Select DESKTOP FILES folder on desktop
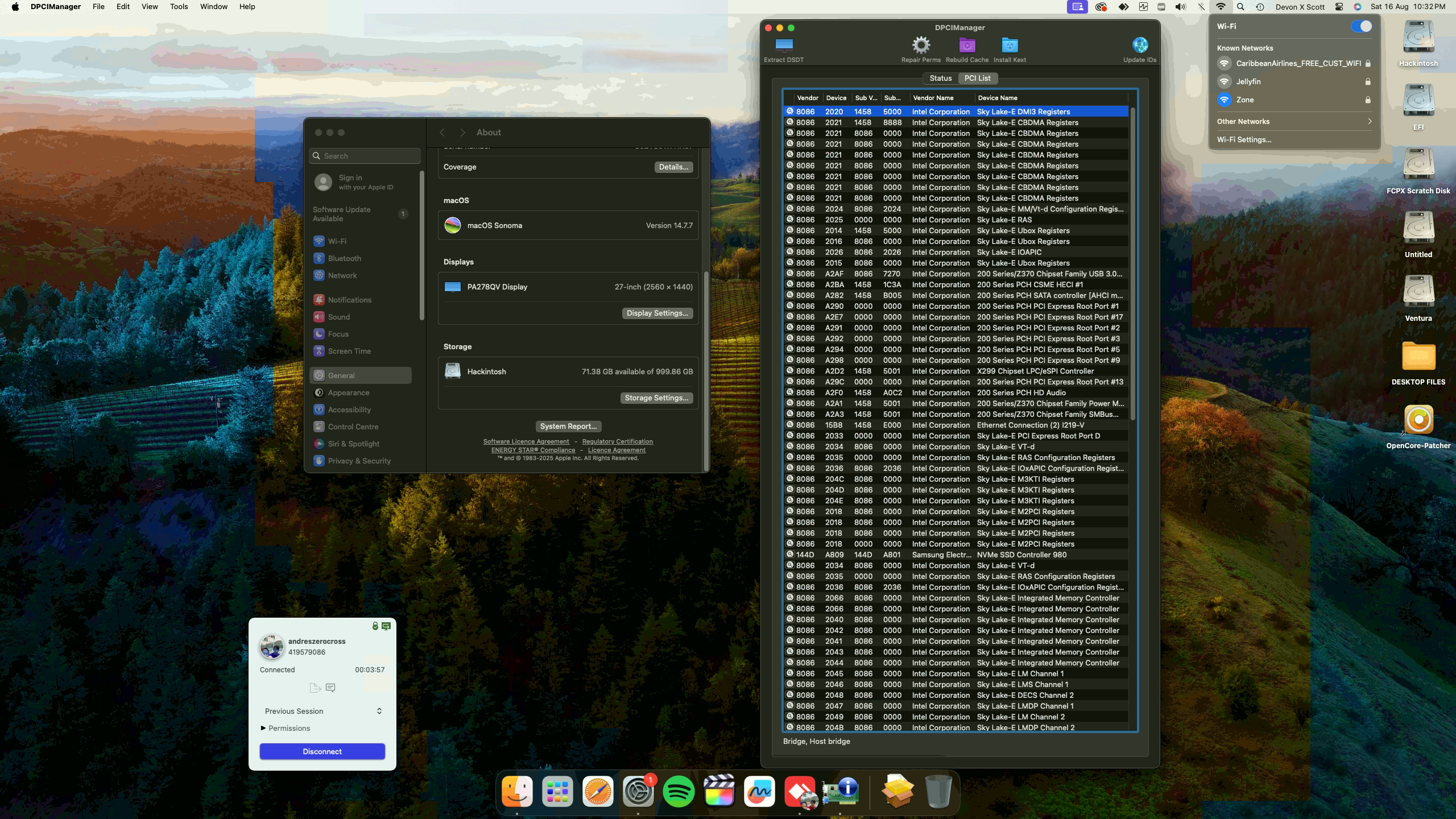The width and height of the screenshot is (1456, 819). (x=1418, y=357)
